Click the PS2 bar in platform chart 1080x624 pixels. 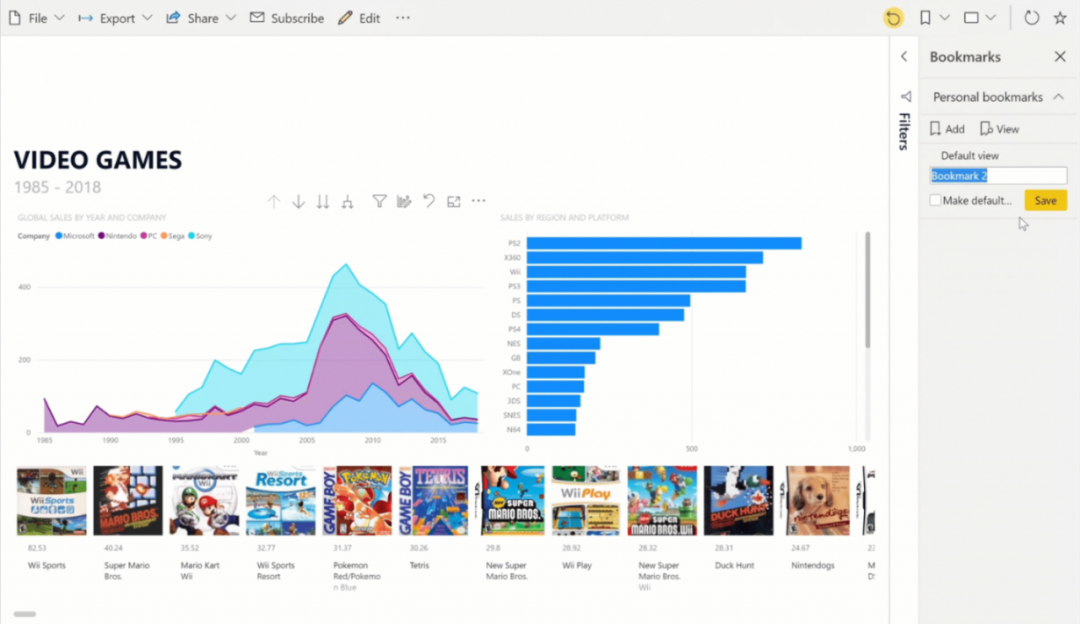tap(664, 243)
